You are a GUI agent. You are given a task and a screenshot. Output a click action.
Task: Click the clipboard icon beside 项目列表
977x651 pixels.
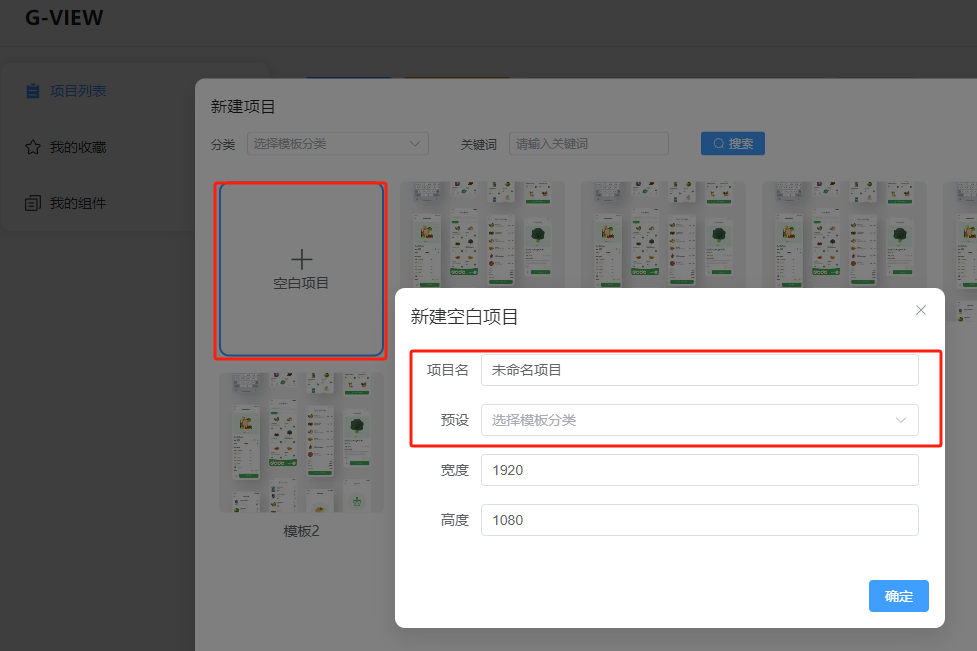(x=33, y=91)
